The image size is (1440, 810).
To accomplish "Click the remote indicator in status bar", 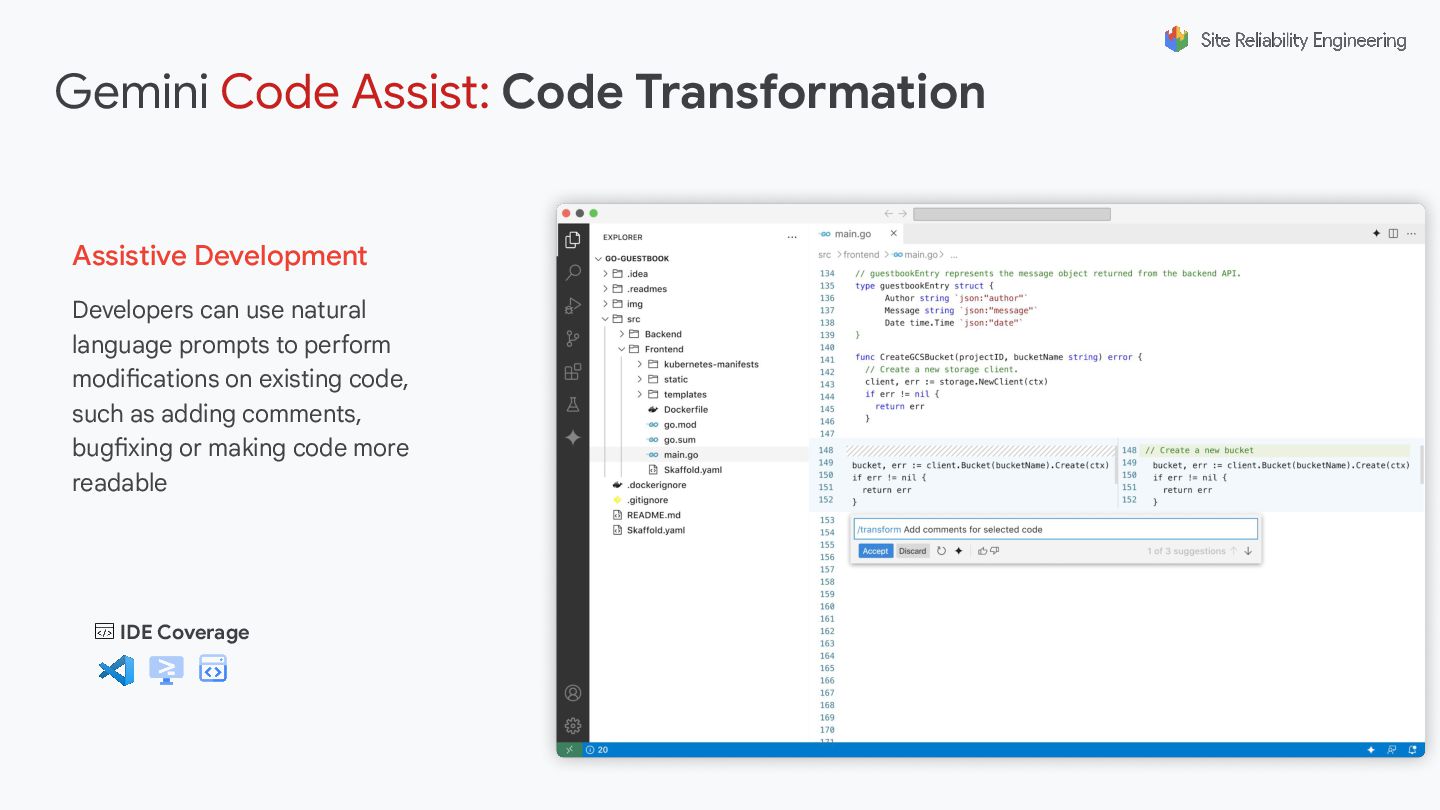I will pyautogui.click(x=568, y=749).
